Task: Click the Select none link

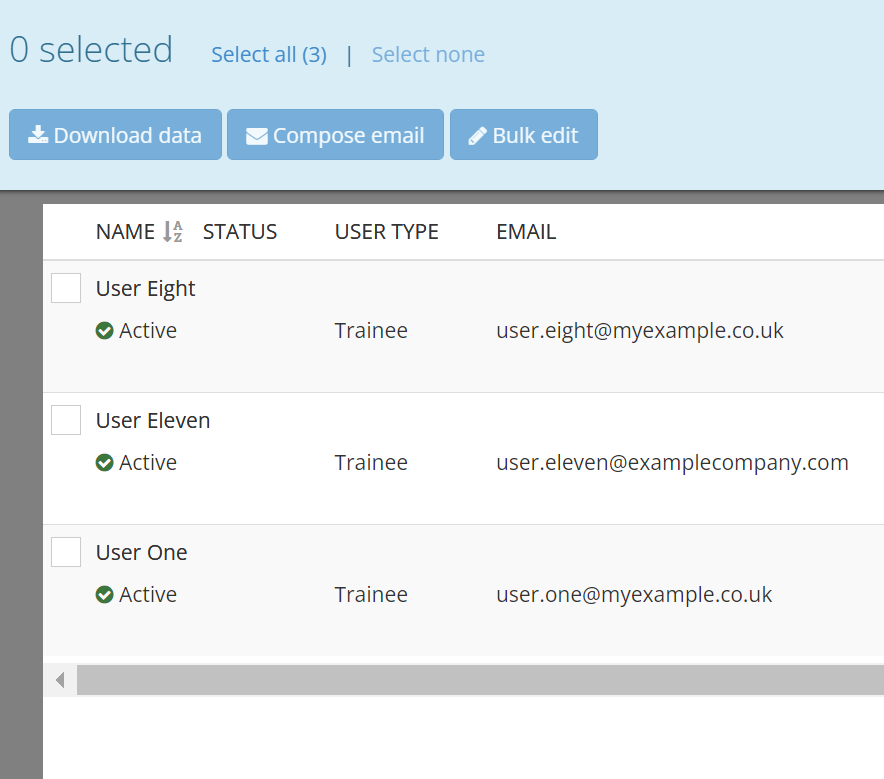Action: [x=428, y=54]
